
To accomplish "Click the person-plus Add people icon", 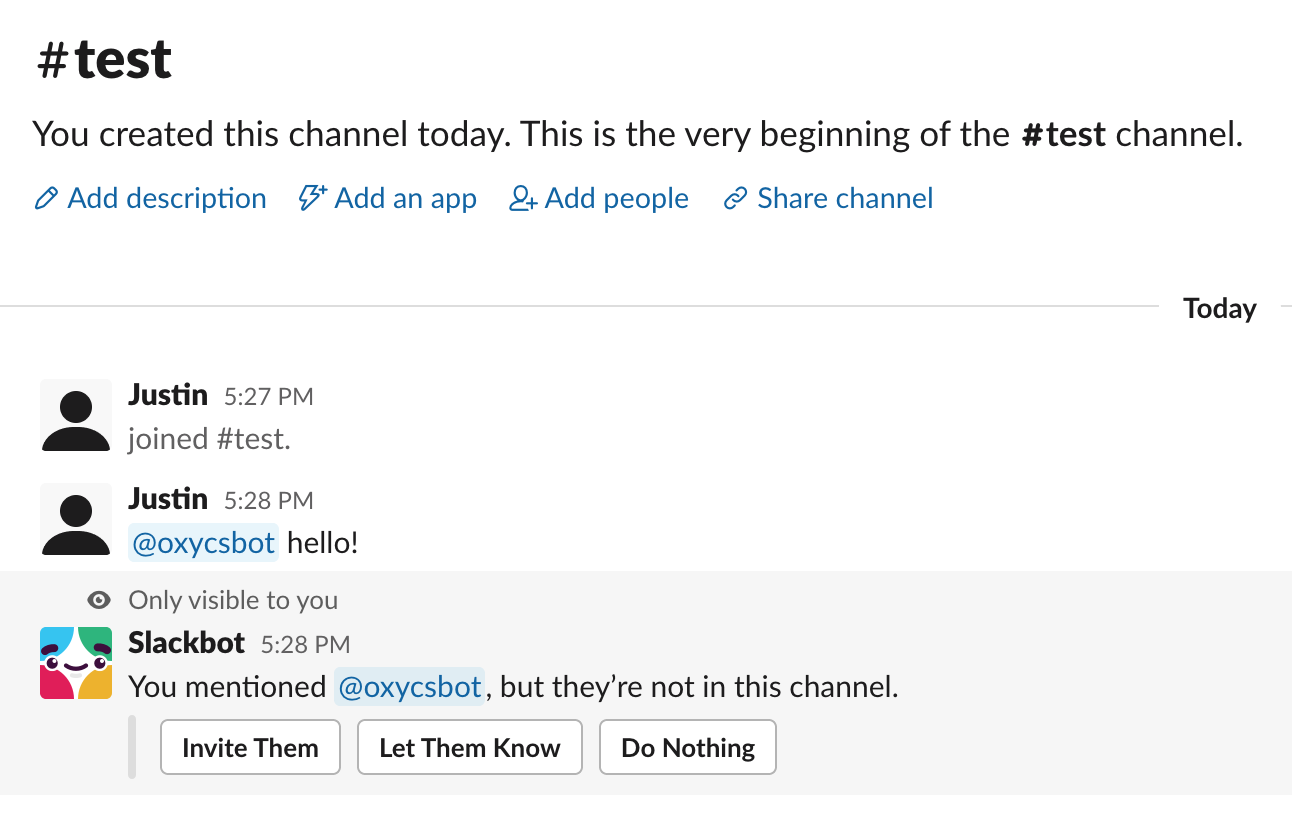I will click(523, 199).
